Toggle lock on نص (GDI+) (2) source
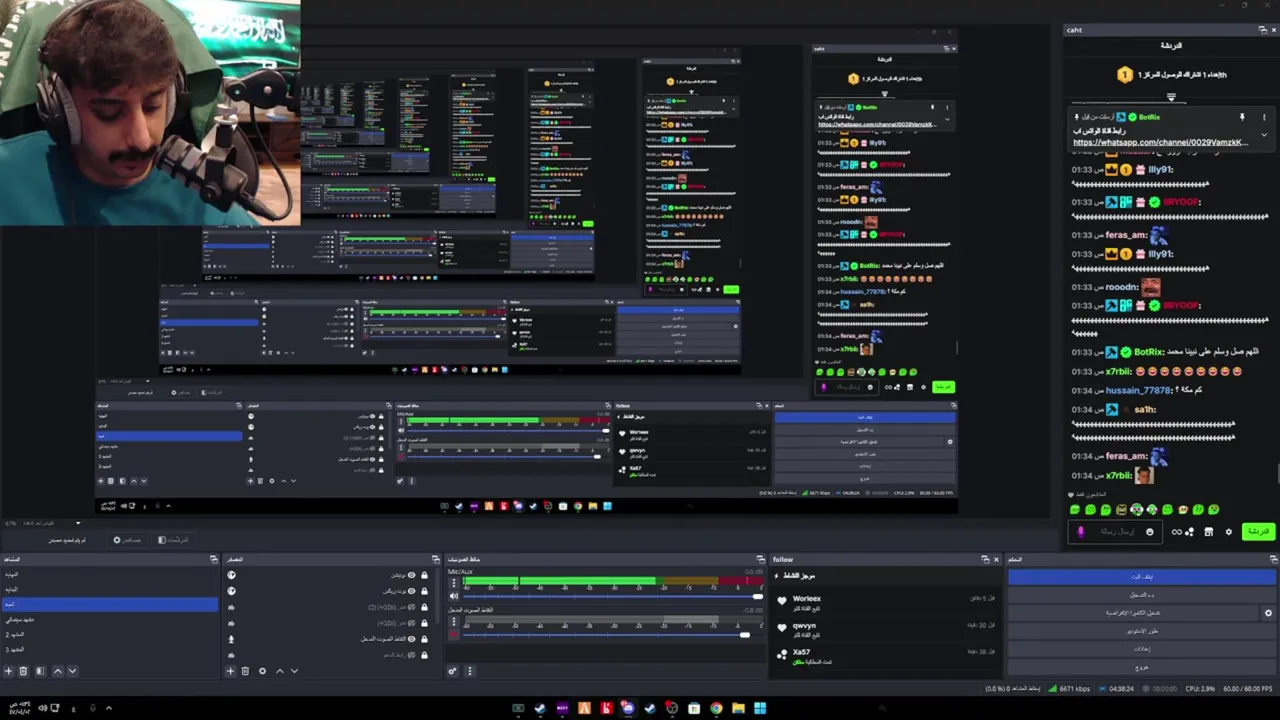The image size is (1280, 720). click(x=424, y=607)
